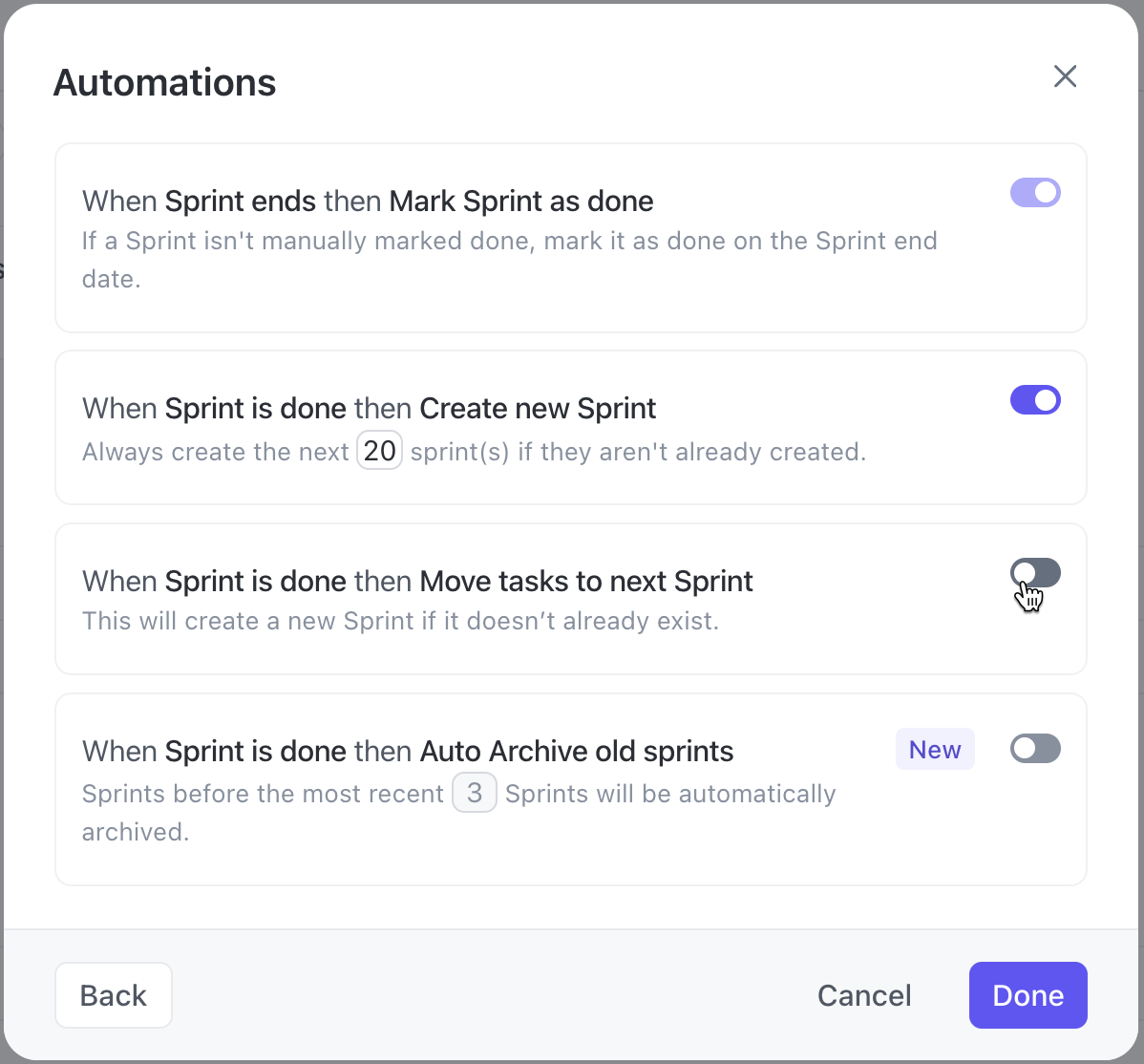Go back with the Back button

[114, 995]
